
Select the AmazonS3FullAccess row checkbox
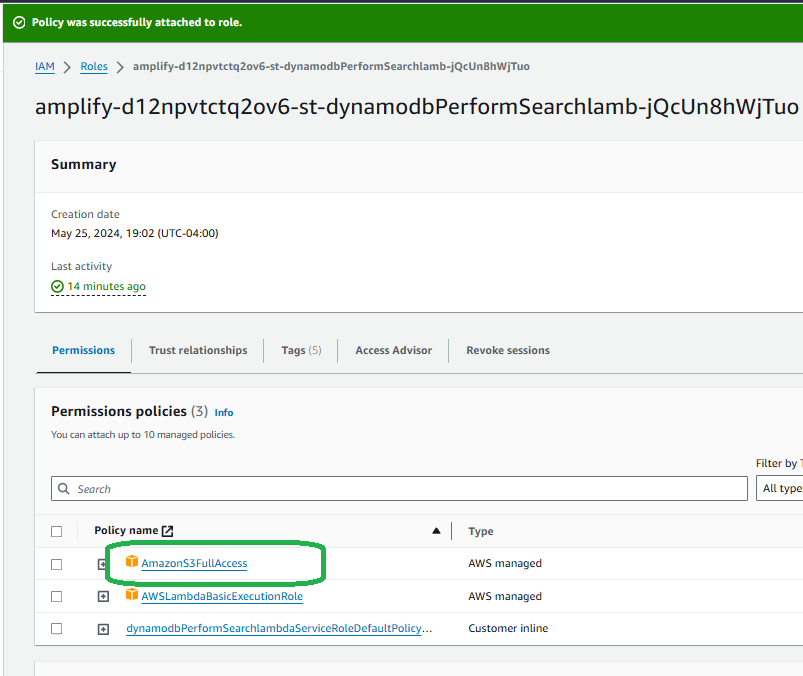tap(57, 564)
